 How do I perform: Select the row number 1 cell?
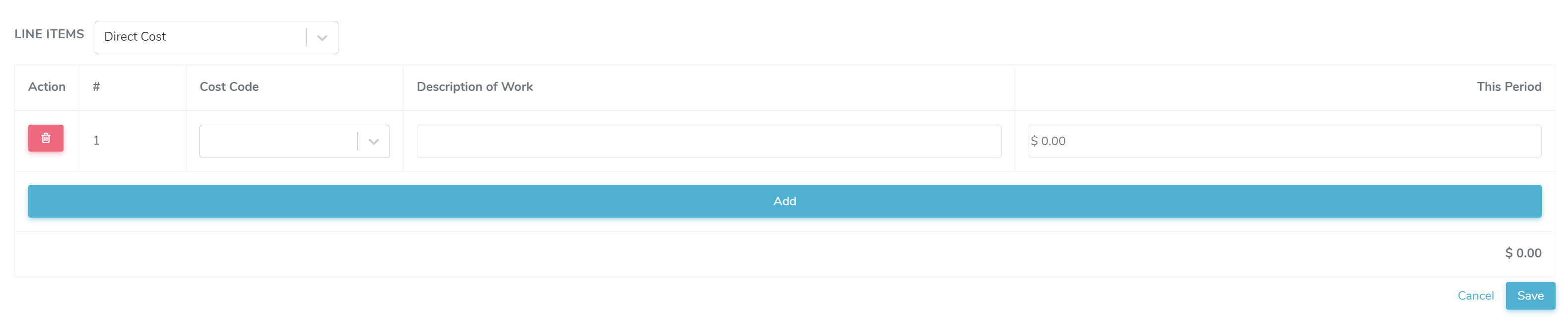96,141
